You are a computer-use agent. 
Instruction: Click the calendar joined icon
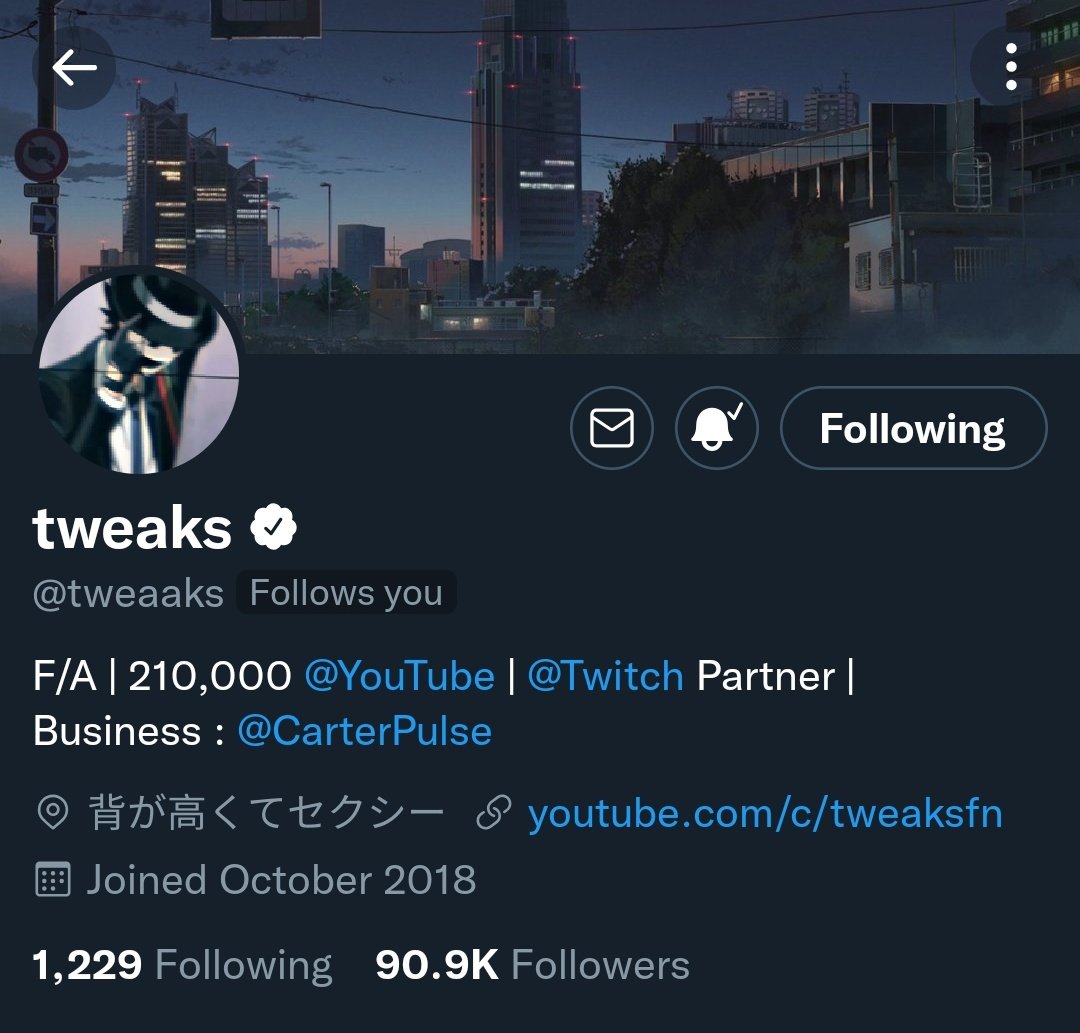pyautogui.click(x=52, y=879)
